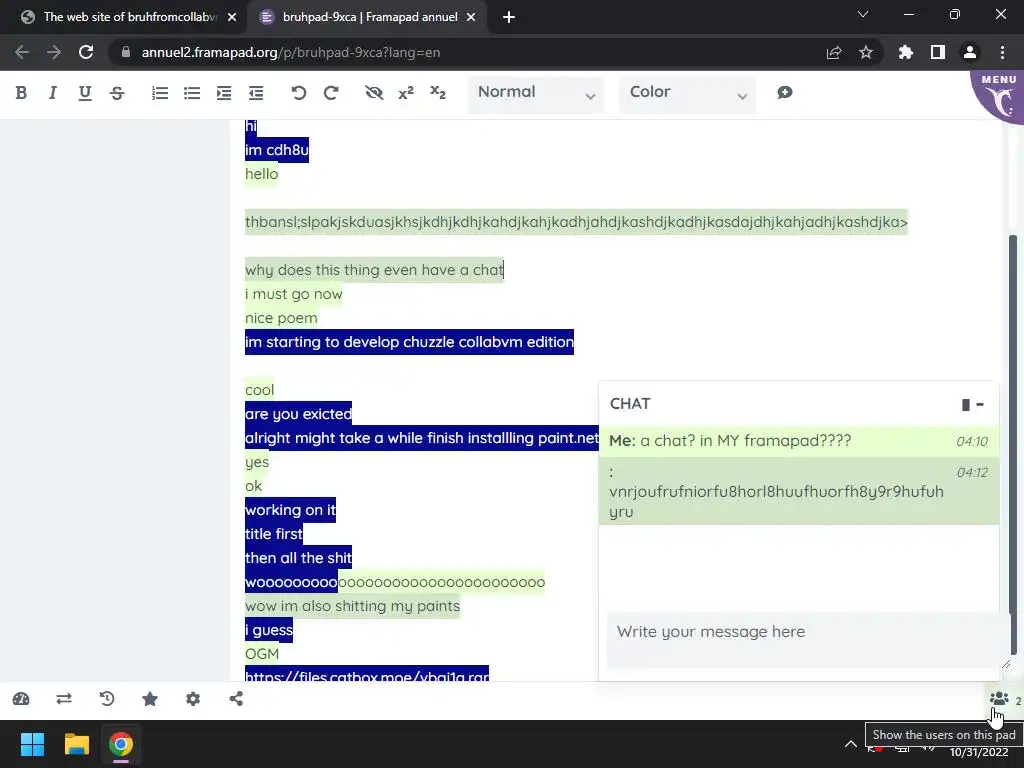Screen dimensions: 1024x768
Task: Click the line 'im starting to develop chuzzle collabvm edition'
Action: (x=409, y=342)
